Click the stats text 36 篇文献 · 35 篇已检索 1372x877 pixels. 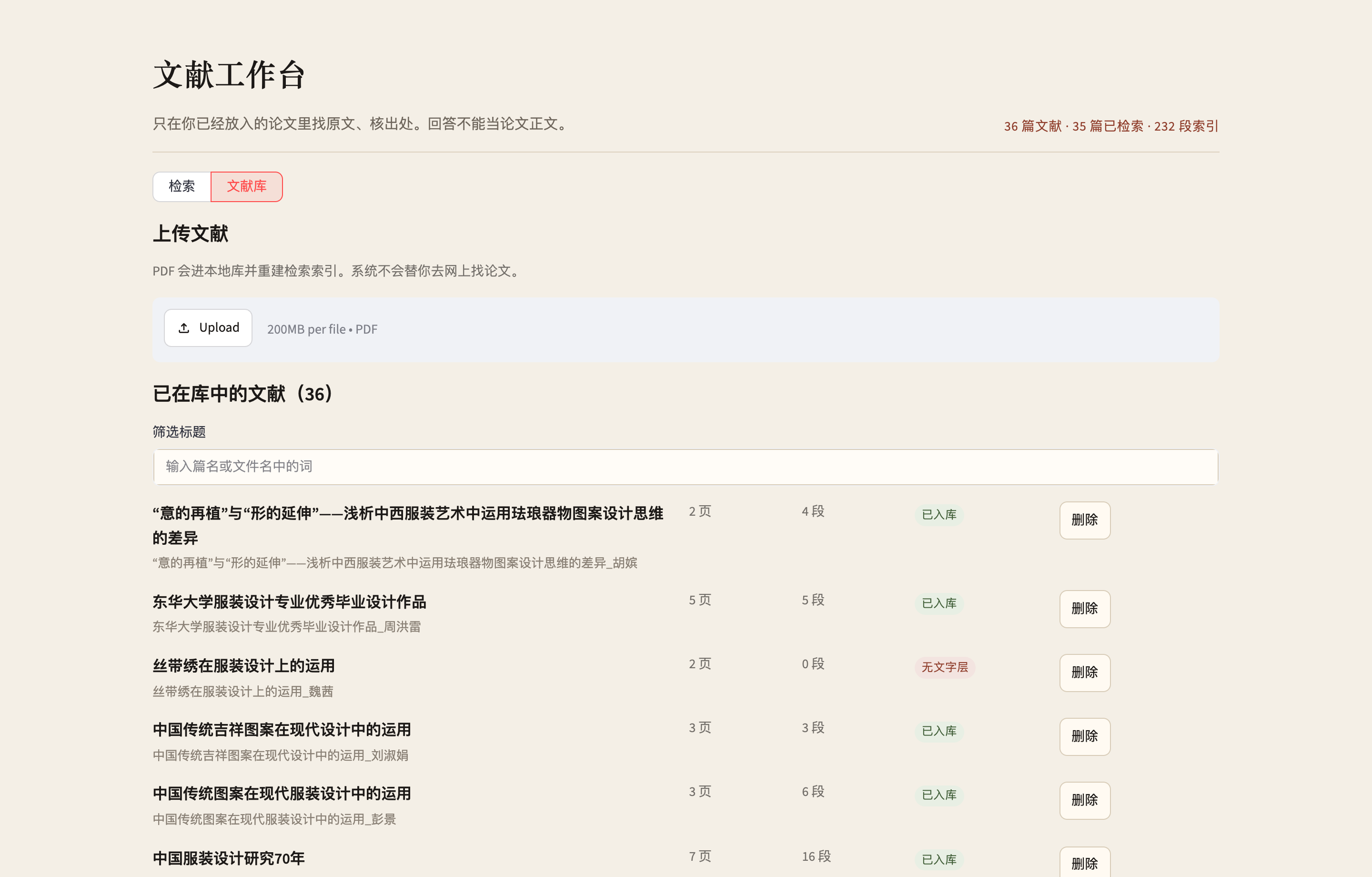pos(1073,126)
